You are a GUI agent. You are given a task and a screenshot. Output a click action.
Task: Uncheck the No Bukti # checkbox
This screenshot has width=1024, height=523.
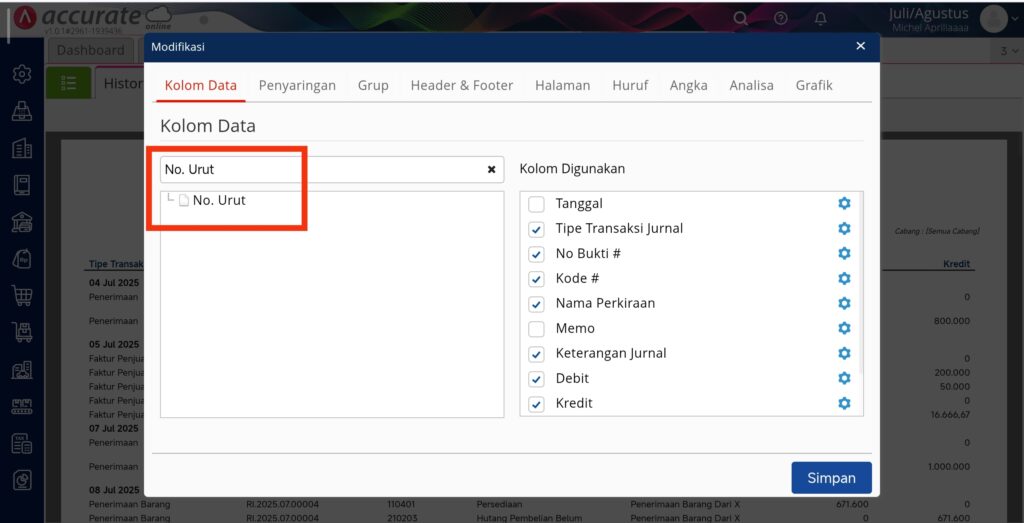click(x=536, y=254)
